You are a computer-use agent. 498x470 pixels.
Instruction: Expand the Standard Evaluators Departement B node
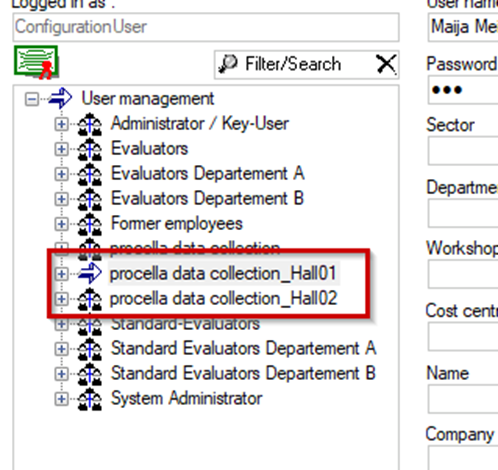click(61, 374)
